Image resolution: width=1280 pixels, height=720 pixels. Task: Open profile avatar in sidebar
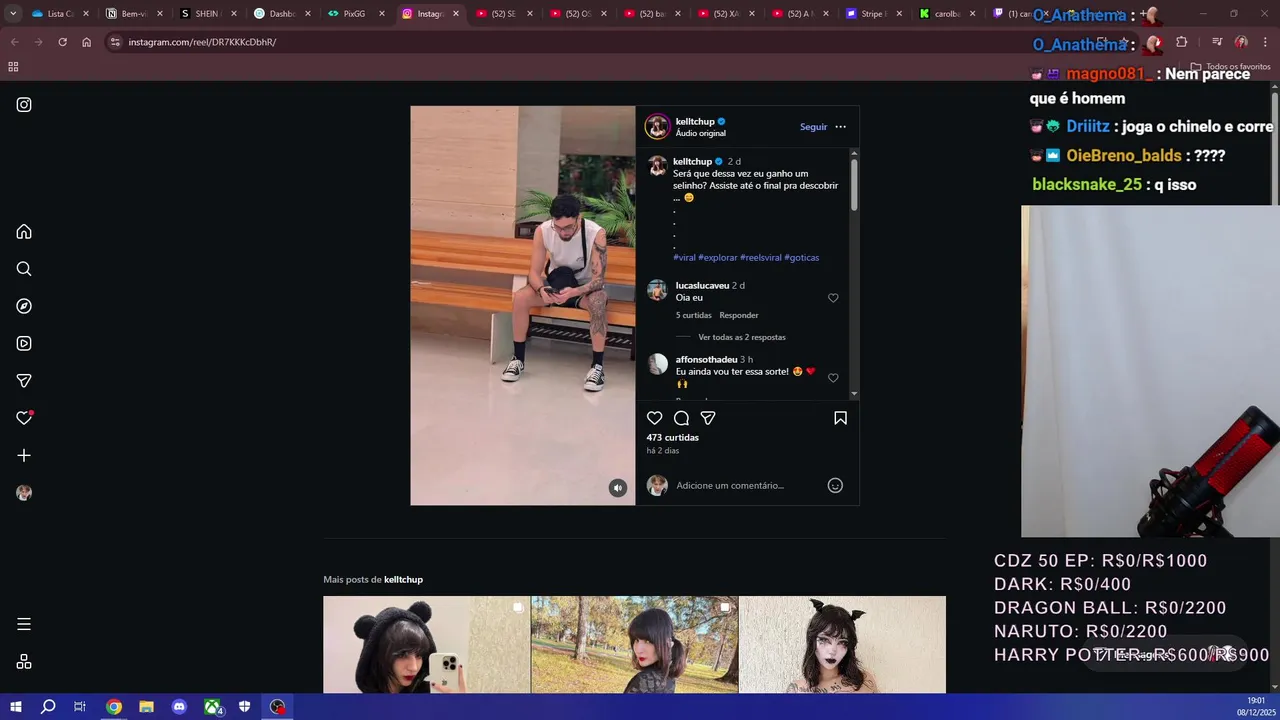tap(24, 493)
